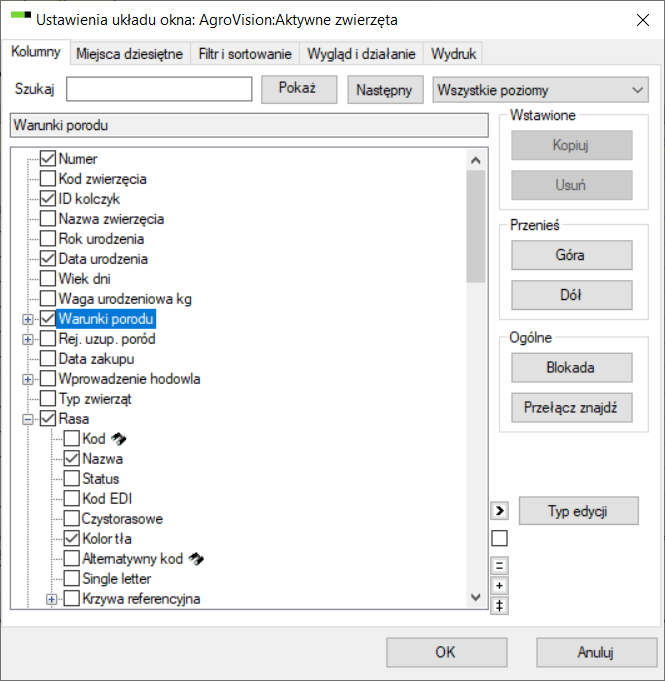Check the Nazwa zwierzęcia checkbox
Viewport: 665px width, 681px height.
48,218
